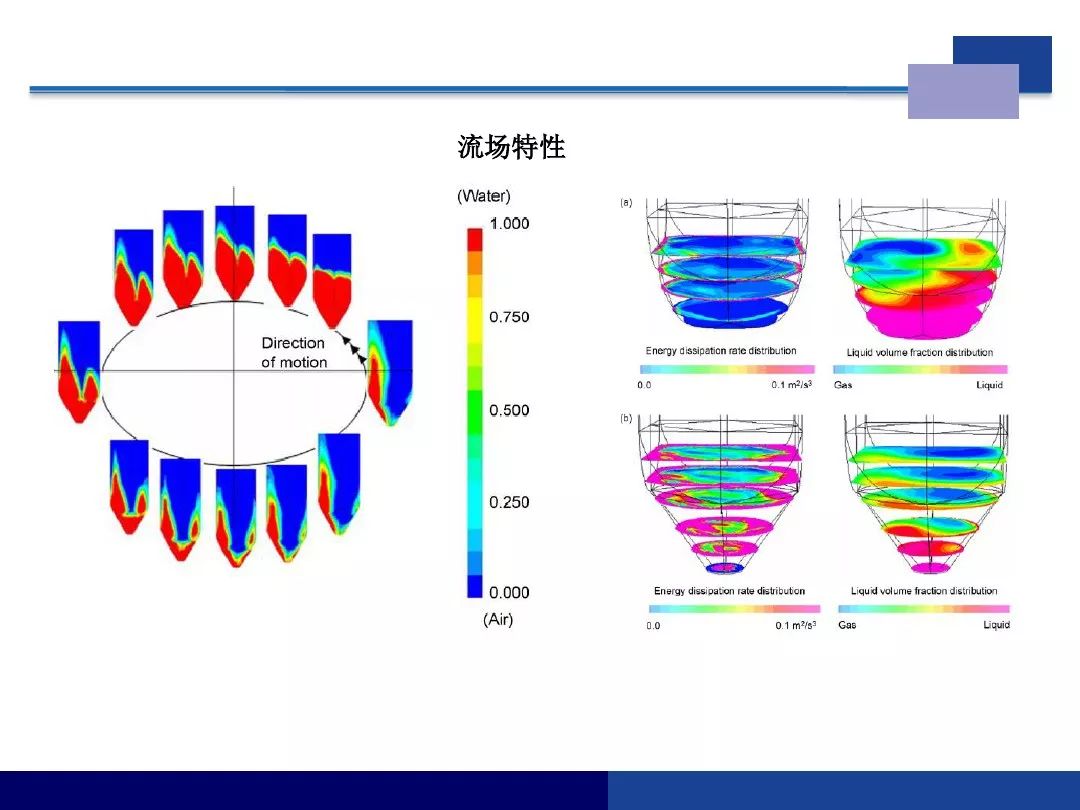Click panel (a) 'Liquid volume fraction distribution' caption

(920, 353)
